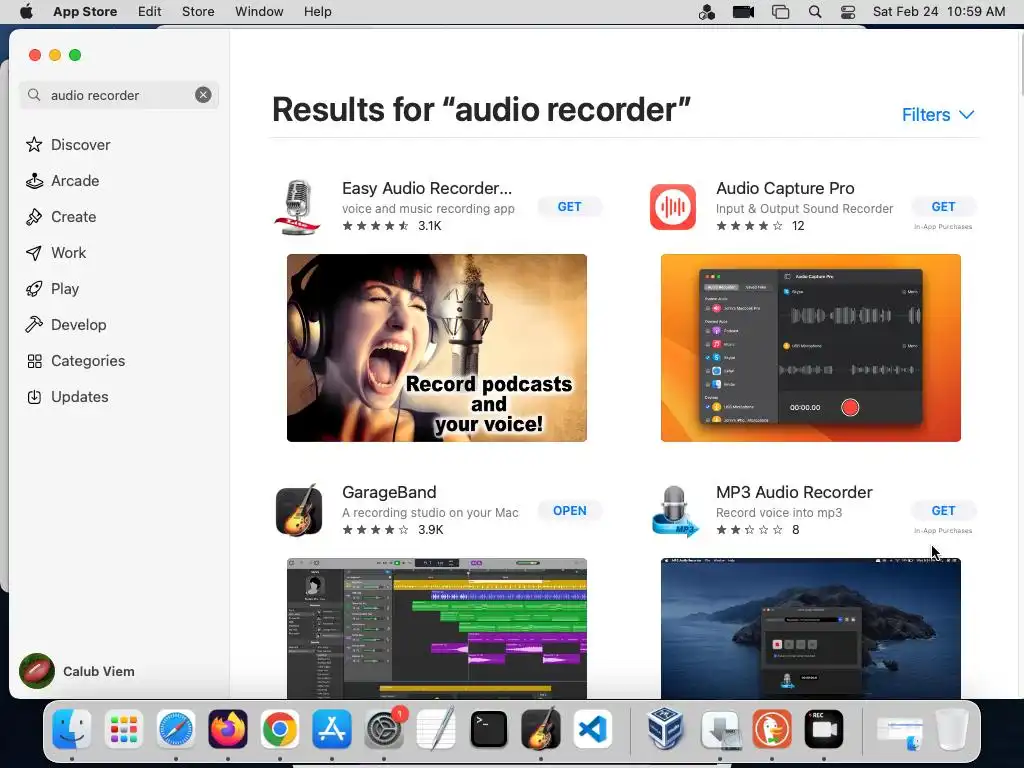Clear the audio recorder search text
1024x768 pixels.
(x=203, y=95)
